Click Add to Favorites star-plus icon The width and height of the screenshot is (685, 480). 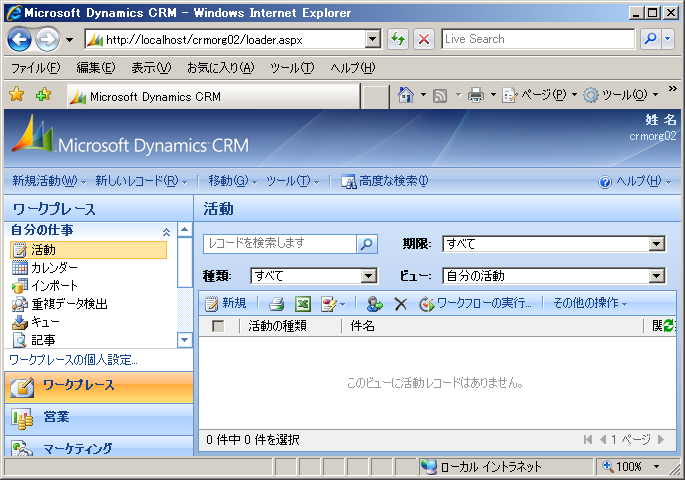click(x=43, y=94)
